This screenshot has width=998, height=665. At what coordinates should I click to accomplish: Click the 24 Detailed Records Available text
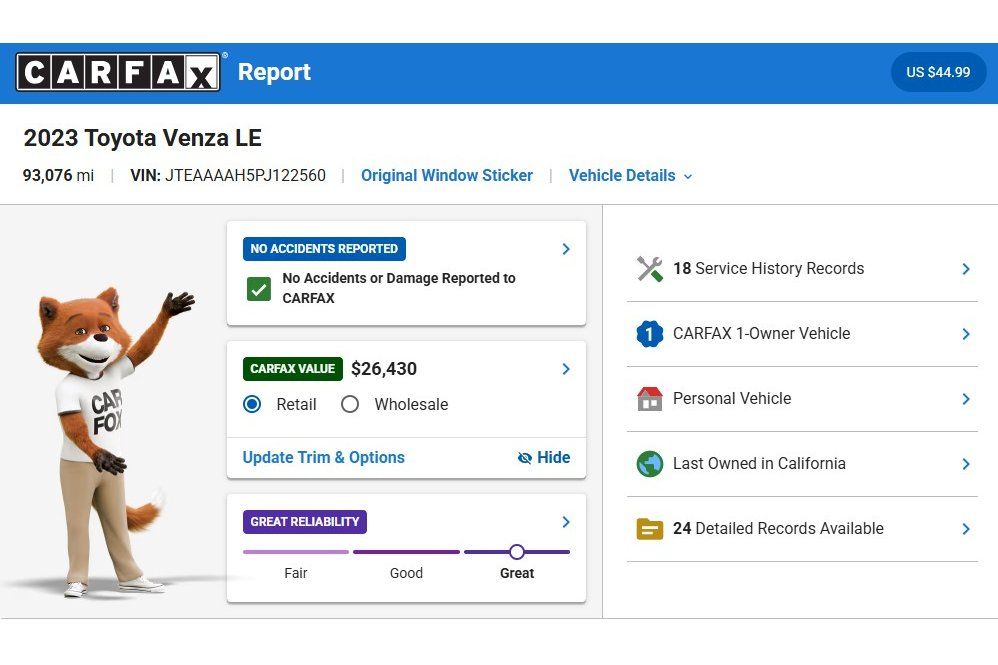pyautogui.click(x=778, y=528)
